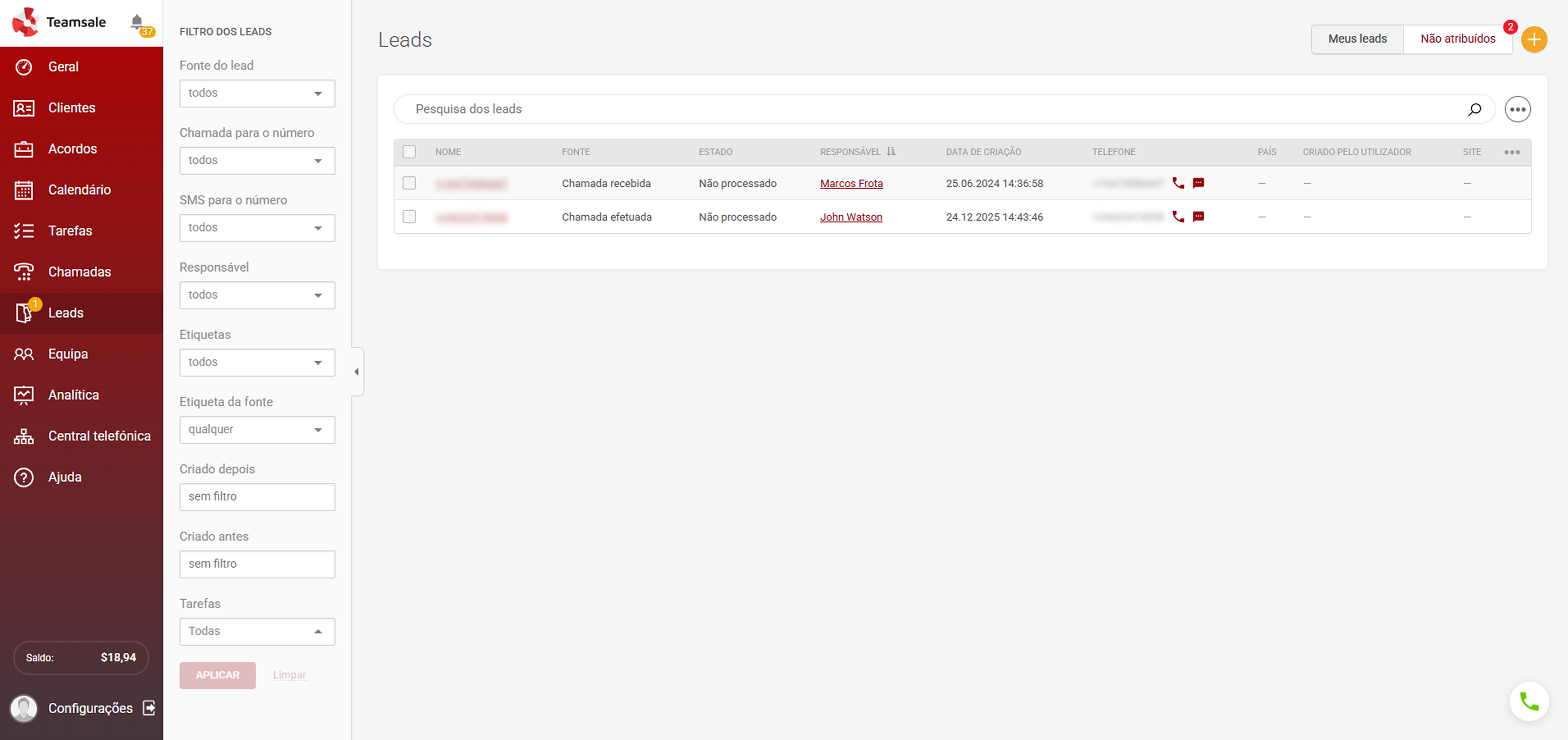Viewport: 1568px width, 740px height.
Task: Click the notification bell icon
Action: click(137, 22)
